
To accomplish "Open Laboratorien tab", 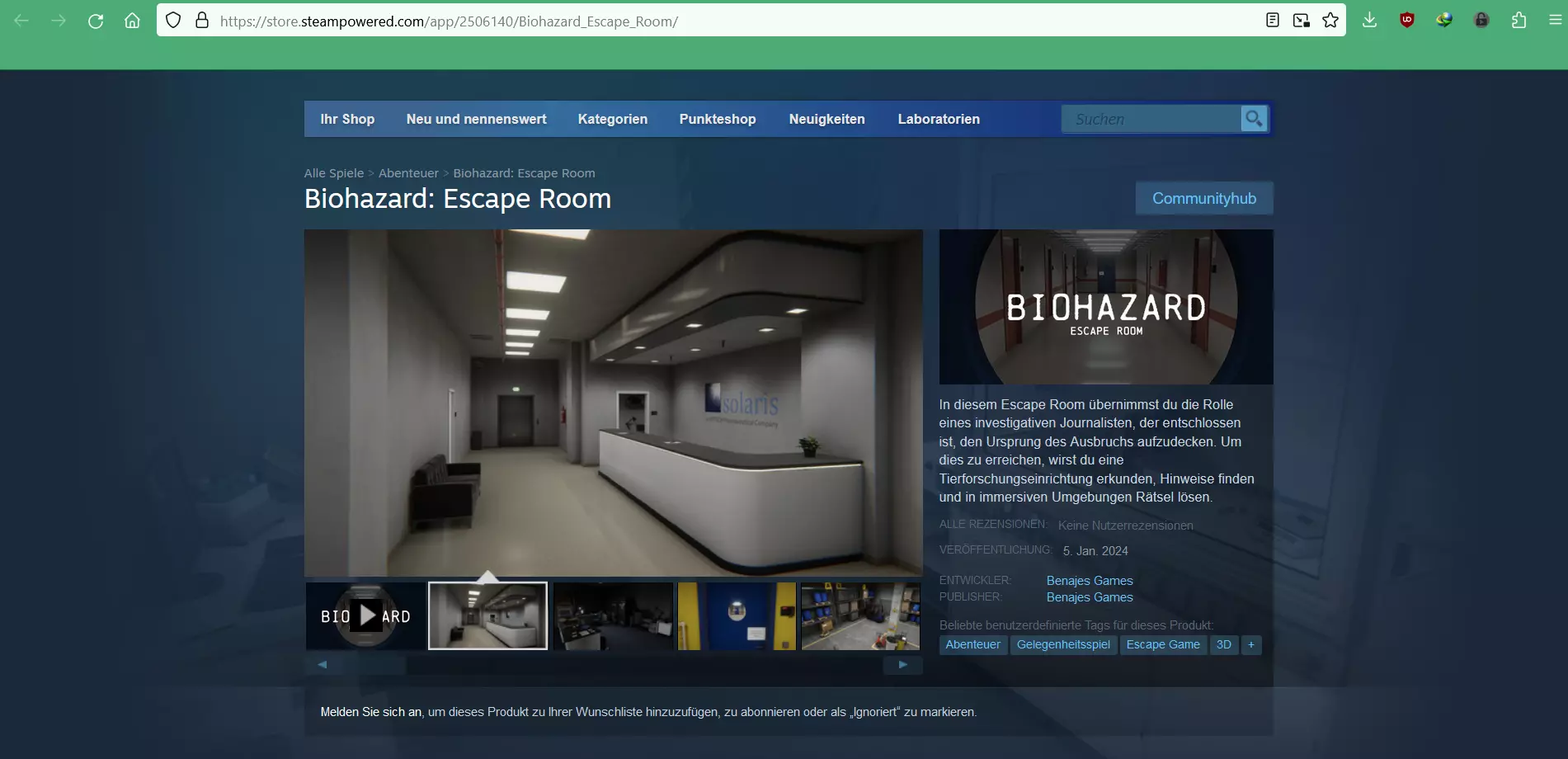I will click(x=939, y=119).
